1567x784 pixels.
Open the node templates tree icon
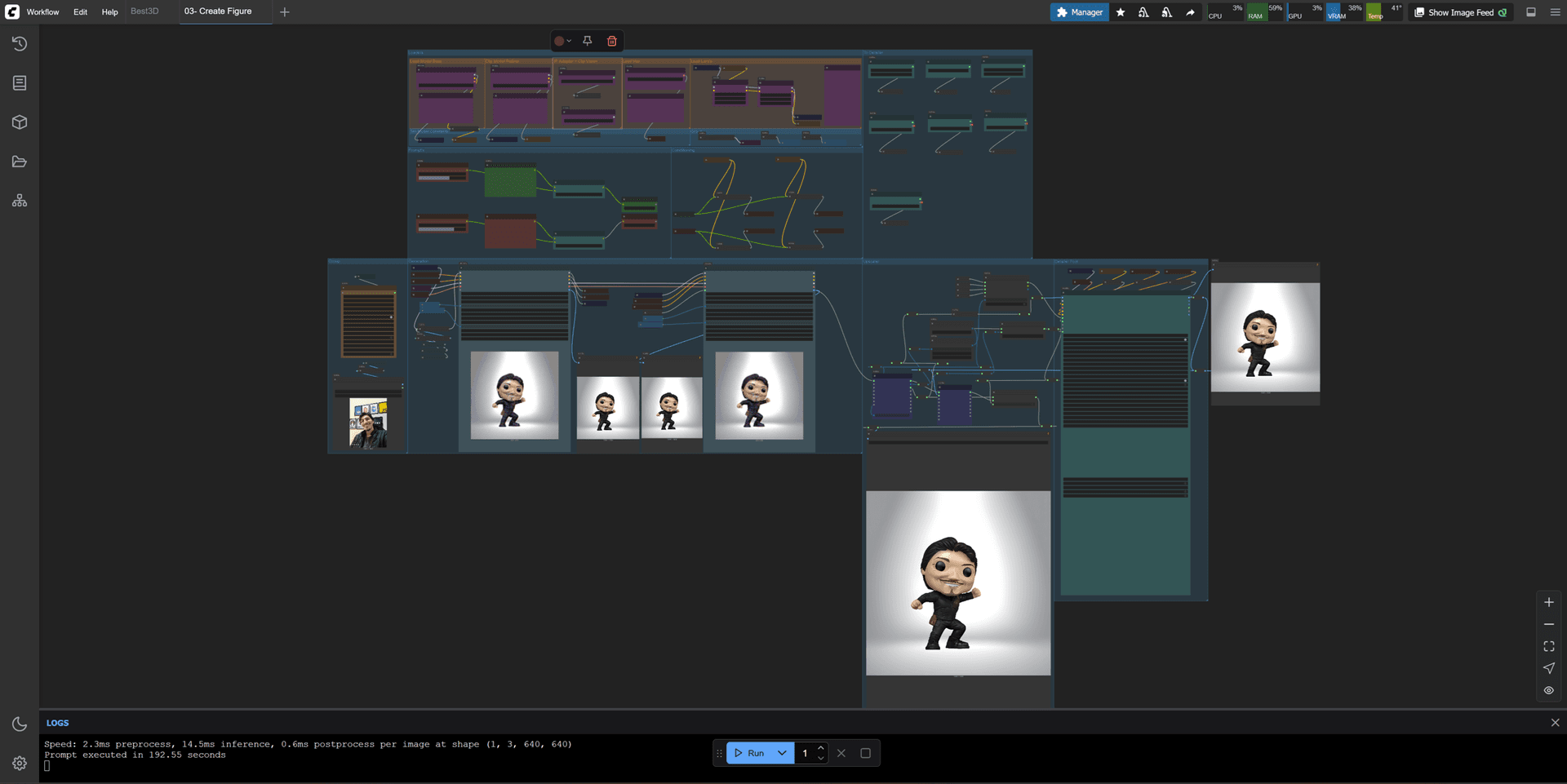click(x=20, y=201)
